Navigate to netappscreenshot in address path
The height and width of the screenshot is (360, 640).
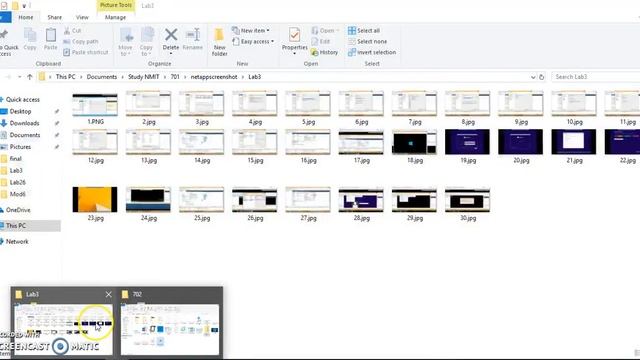(214, 77)
